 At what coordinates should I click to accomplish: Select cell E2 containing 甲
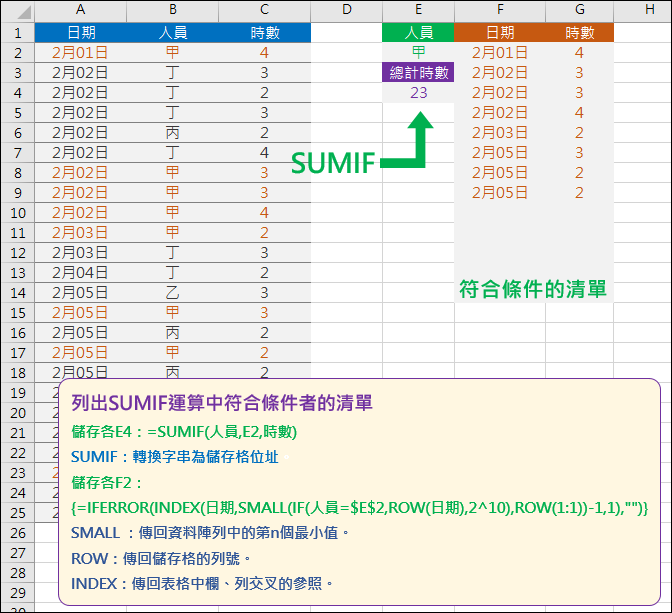418,52
